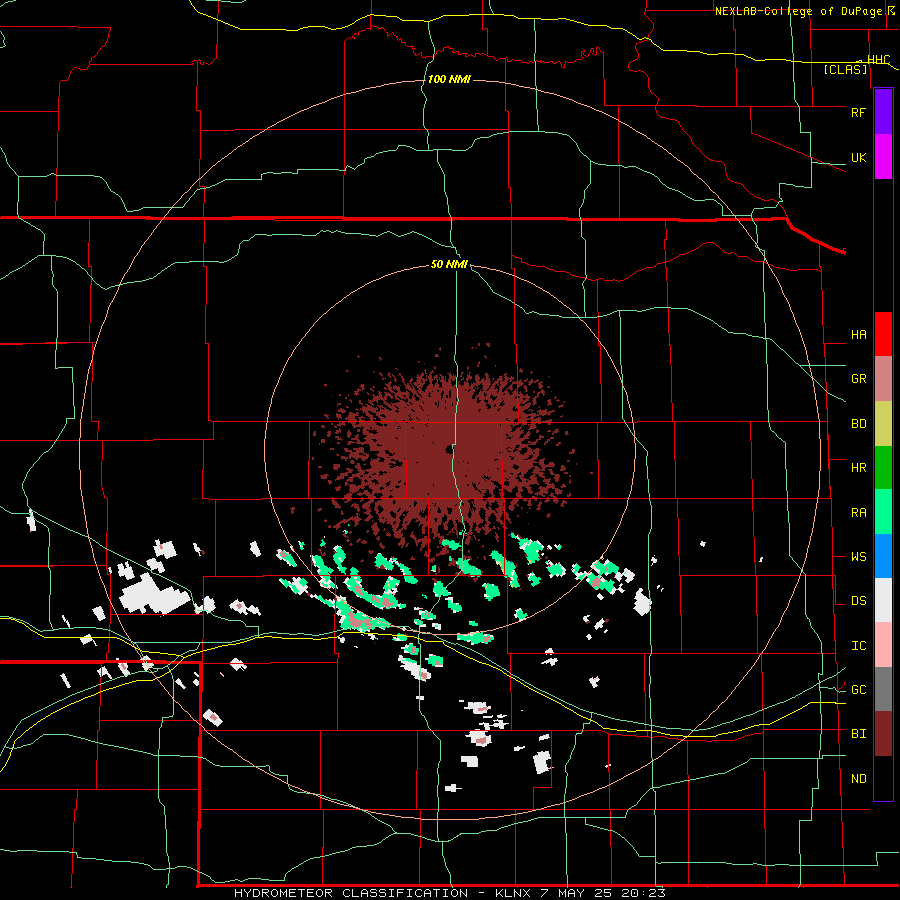
Task: Click the GR legend label
Action: (x=858, y=379)
